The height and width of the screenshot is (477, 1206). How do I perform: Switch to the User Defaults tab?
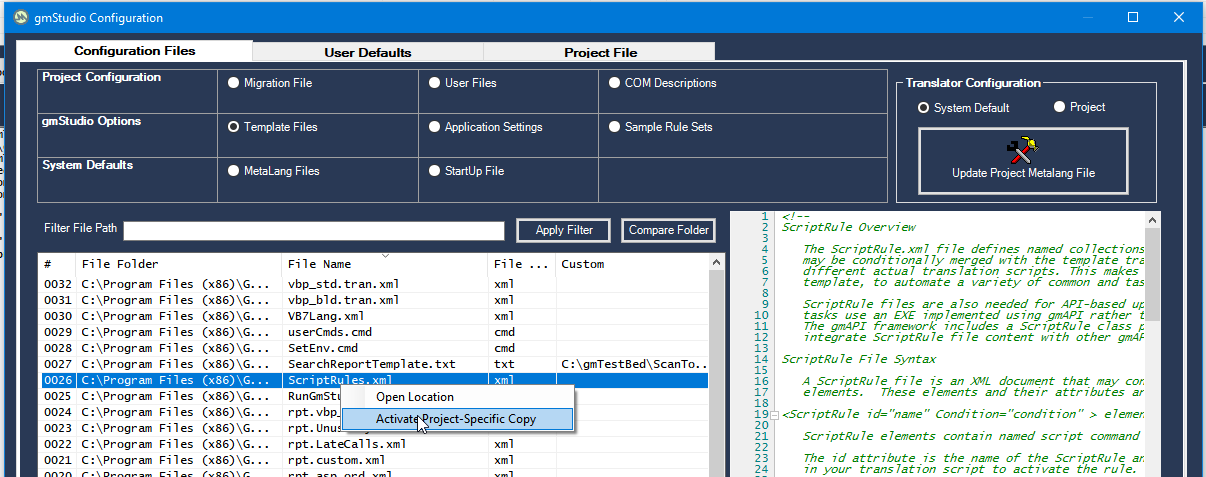[367, 52]
